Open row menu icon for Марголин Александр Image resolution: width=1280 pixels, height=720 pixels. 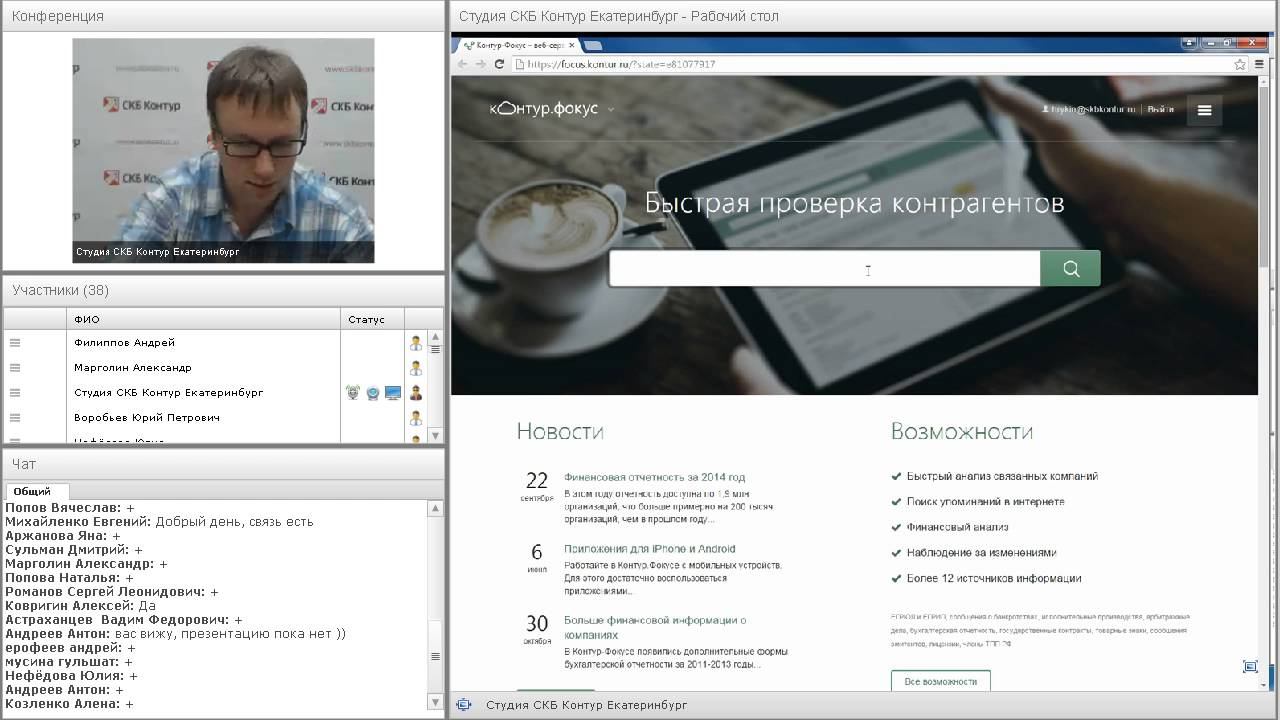[x=15, y=368]
